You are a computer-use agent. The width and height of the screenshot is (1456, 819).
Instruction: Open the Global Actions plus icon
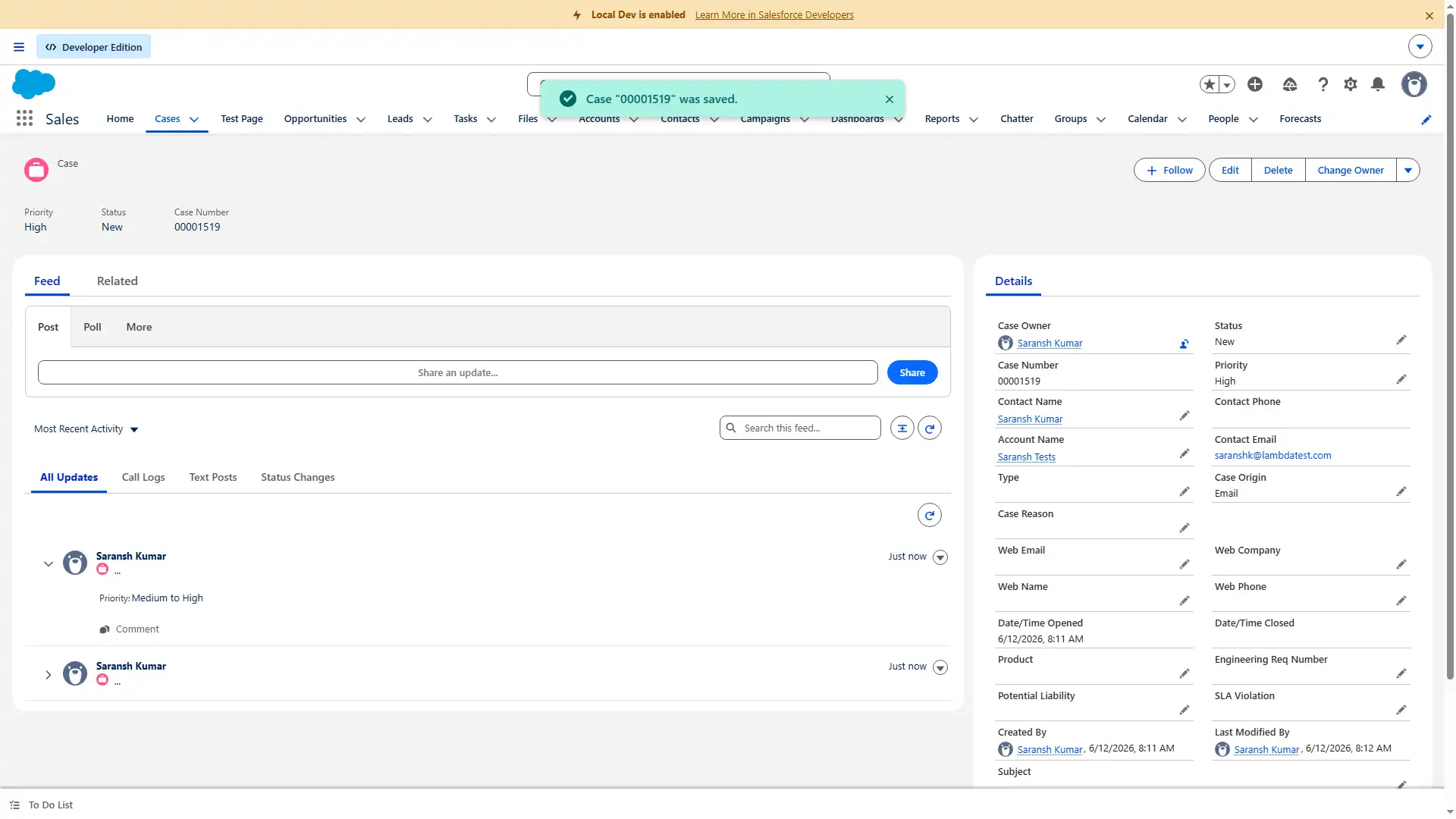(x=1255, y=84)
